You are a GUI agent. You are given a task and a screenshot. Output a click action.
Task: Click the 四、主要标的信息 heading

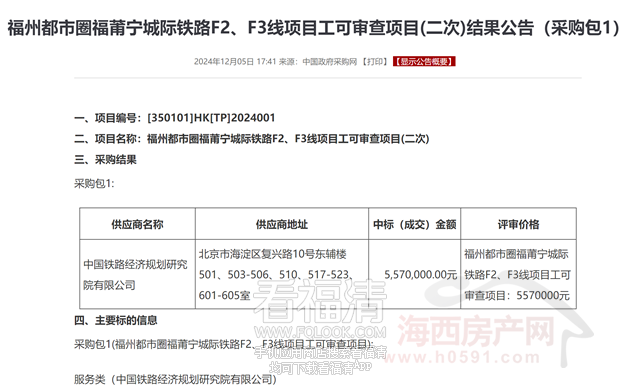116,320
